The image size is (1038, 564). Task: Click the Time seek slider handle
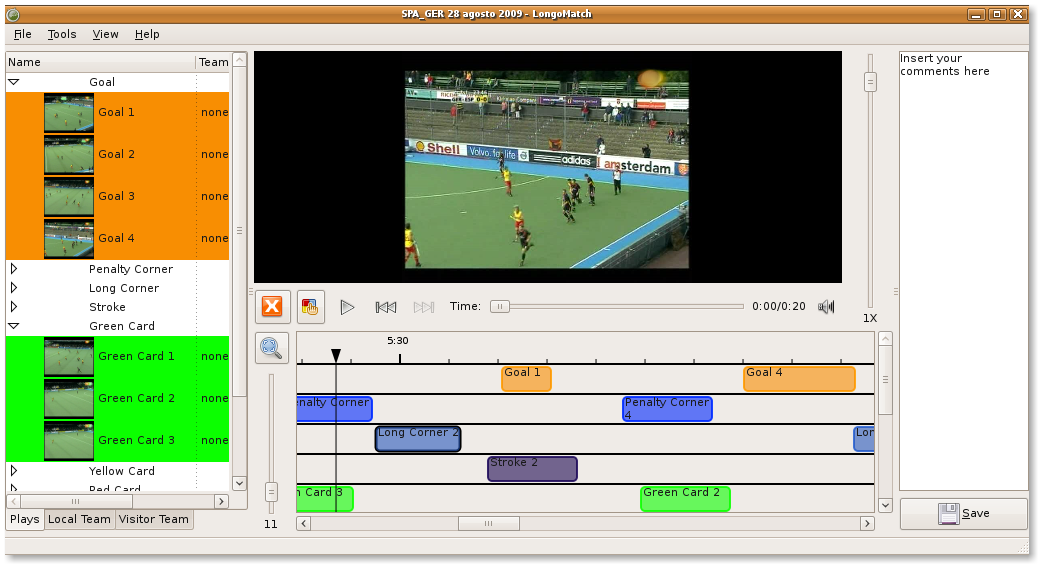point(499,307)
